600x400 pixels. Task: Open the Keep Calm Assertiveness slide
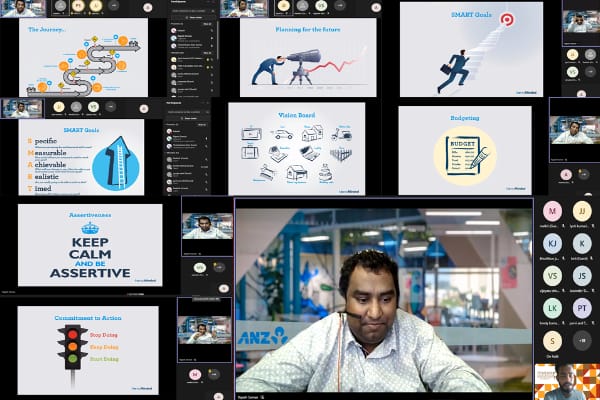point(90,245)
